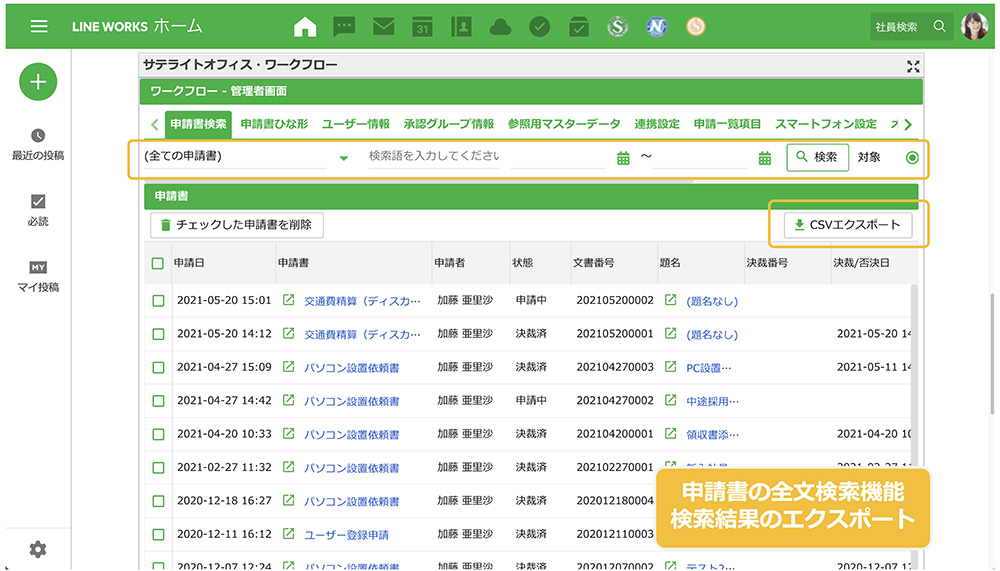The width and height of the screenshot is (1000, 571).
Task: Open the calendar 31 icon
Action: pyautogui.click(x=422, y=26)
